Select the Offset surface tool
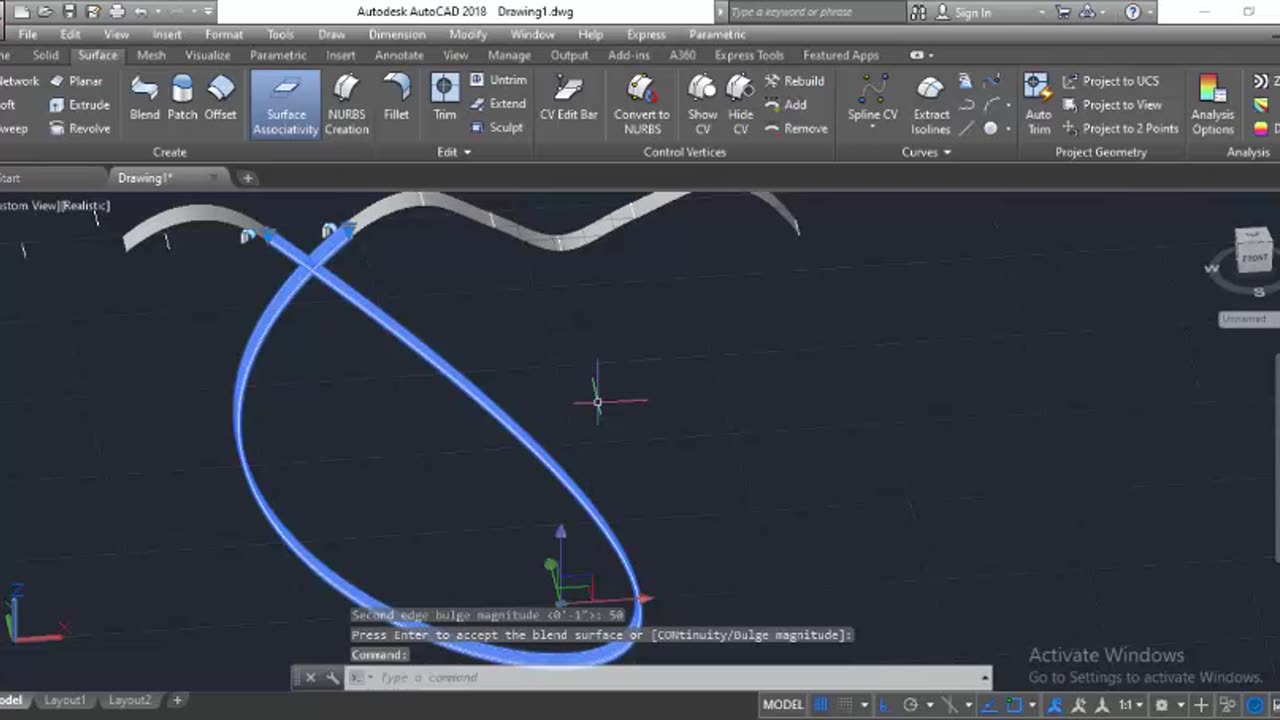Image resolution: width=1280 pixels, height=720 pixels. pos(220,99)
